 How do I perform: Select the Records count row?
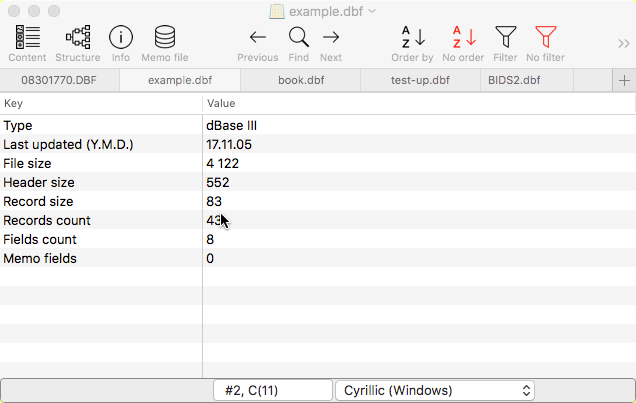pos(100,220)
